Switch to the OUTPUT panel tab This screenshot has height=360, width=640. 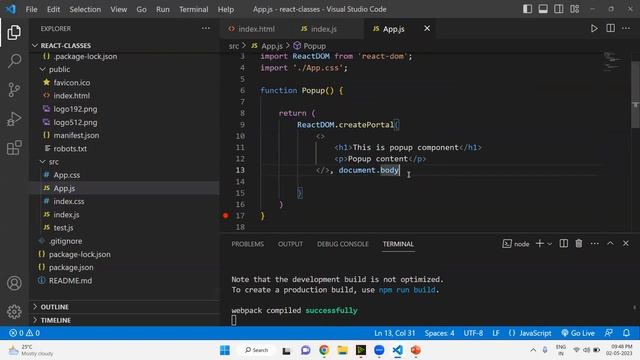click(x=290, y=244)
